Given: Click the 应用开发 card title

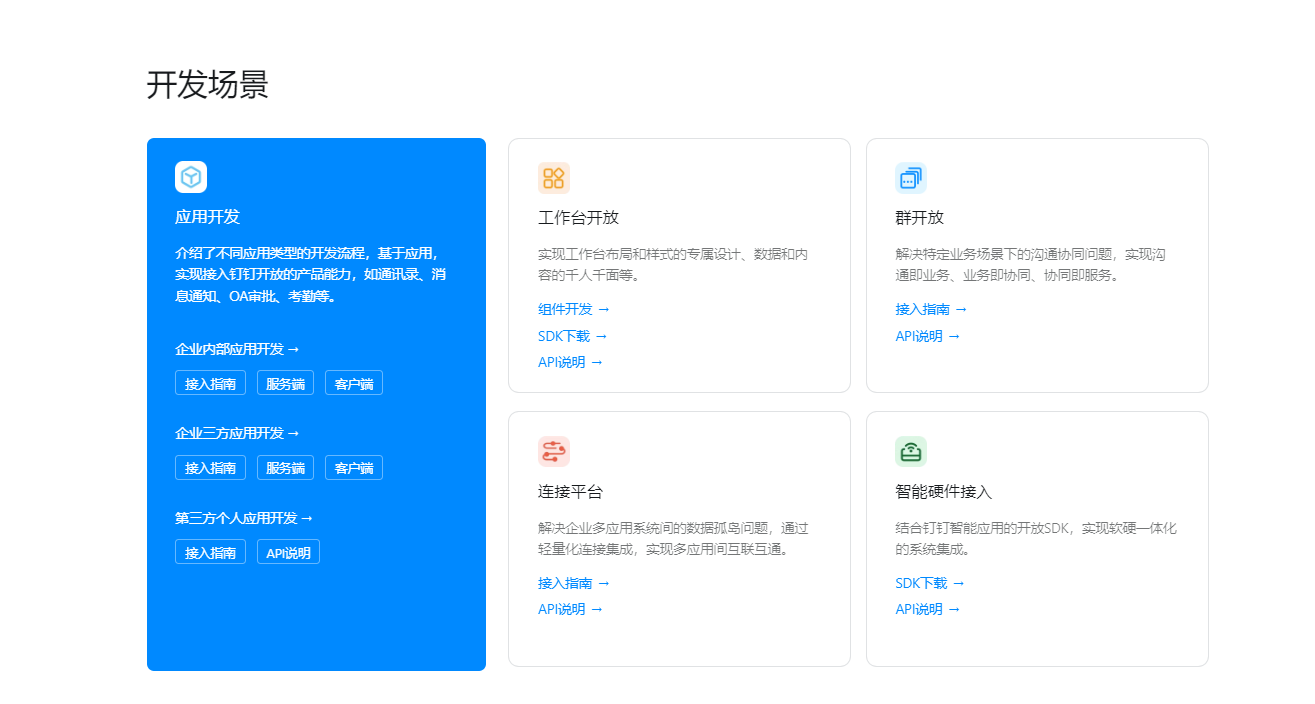Looking at the screenshot, I should click(x=207, y=217).
